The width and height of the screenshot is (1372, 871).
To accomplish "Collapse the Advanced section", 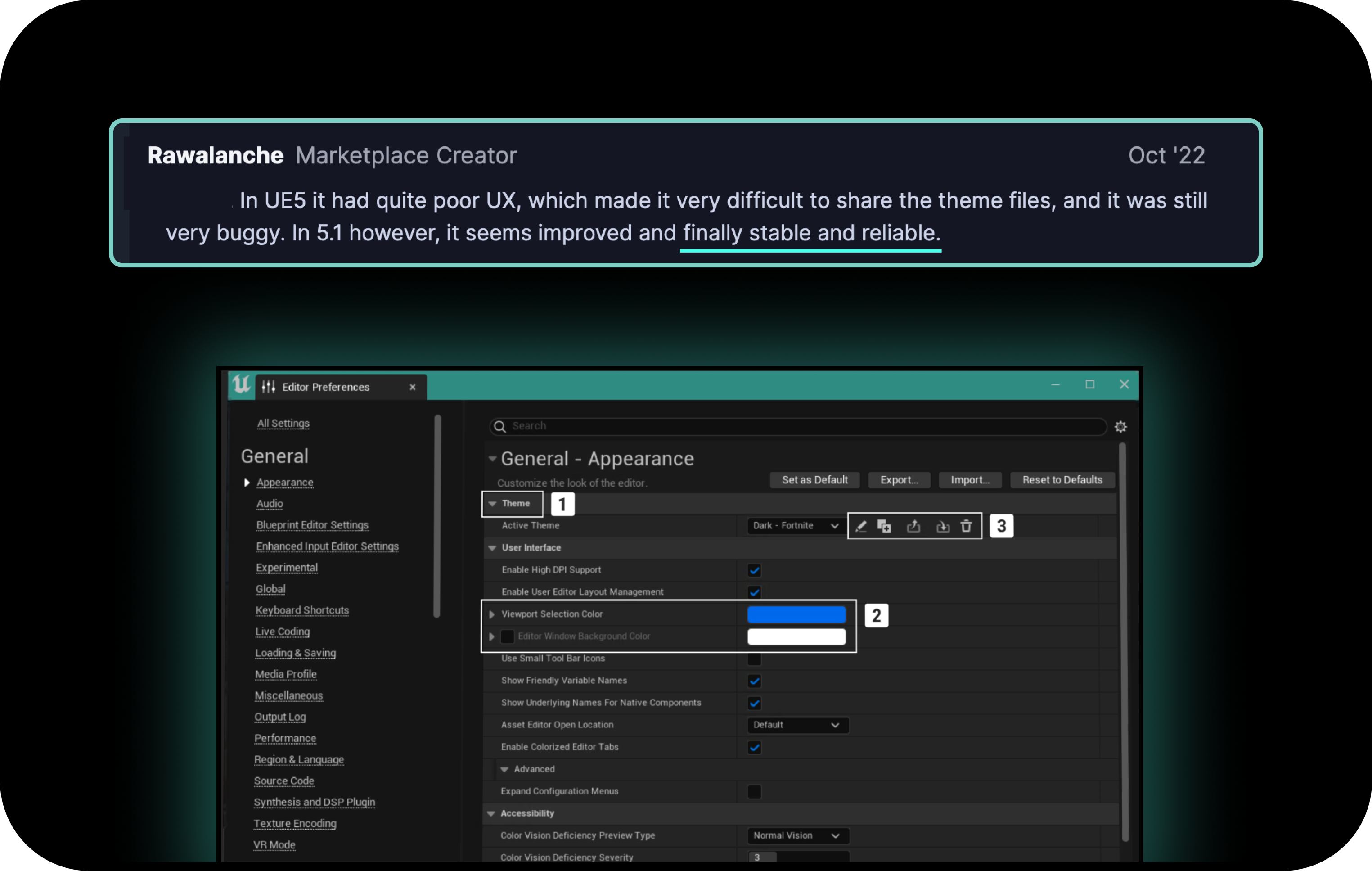I will [504, 770].
